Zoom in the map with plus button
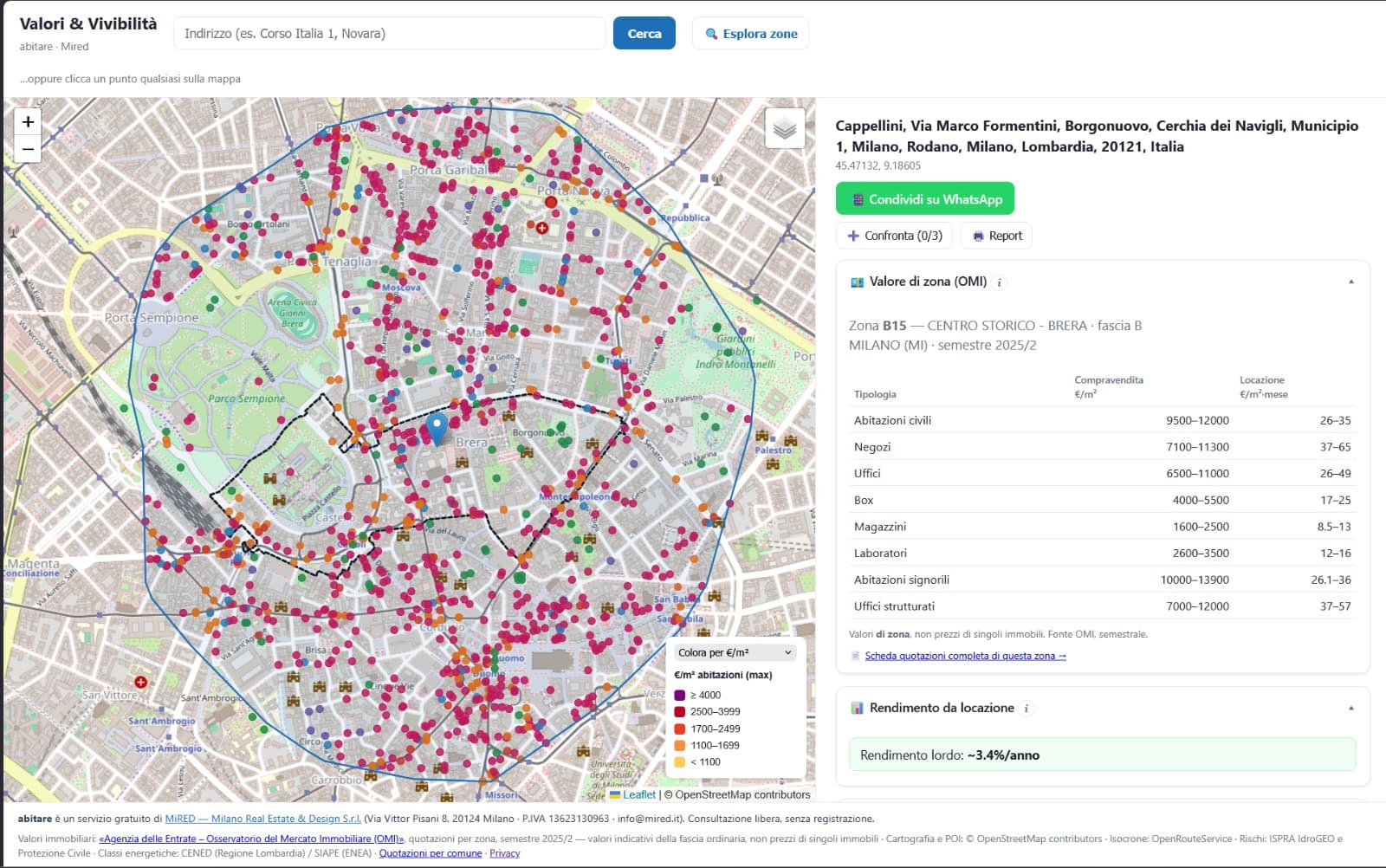1386x868 pixels. point(28,122)
